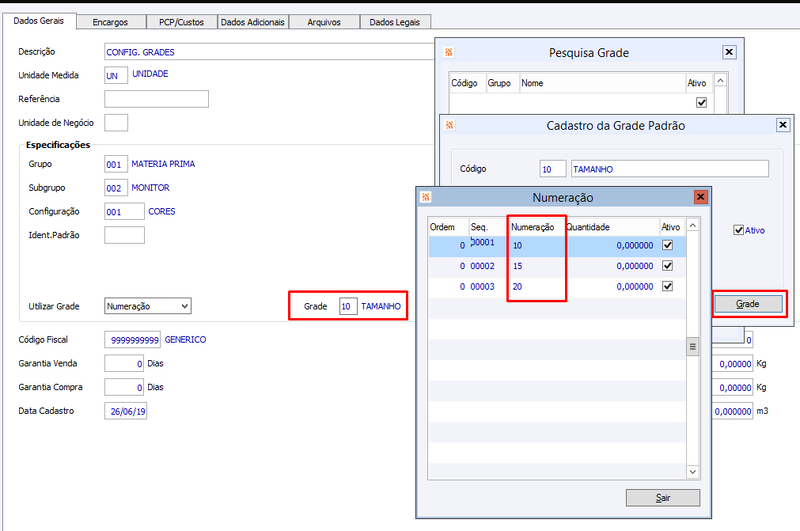Open the Utilizar Grade dropdown
Viewport: 800px width, 531px height.
click(147, 306)
